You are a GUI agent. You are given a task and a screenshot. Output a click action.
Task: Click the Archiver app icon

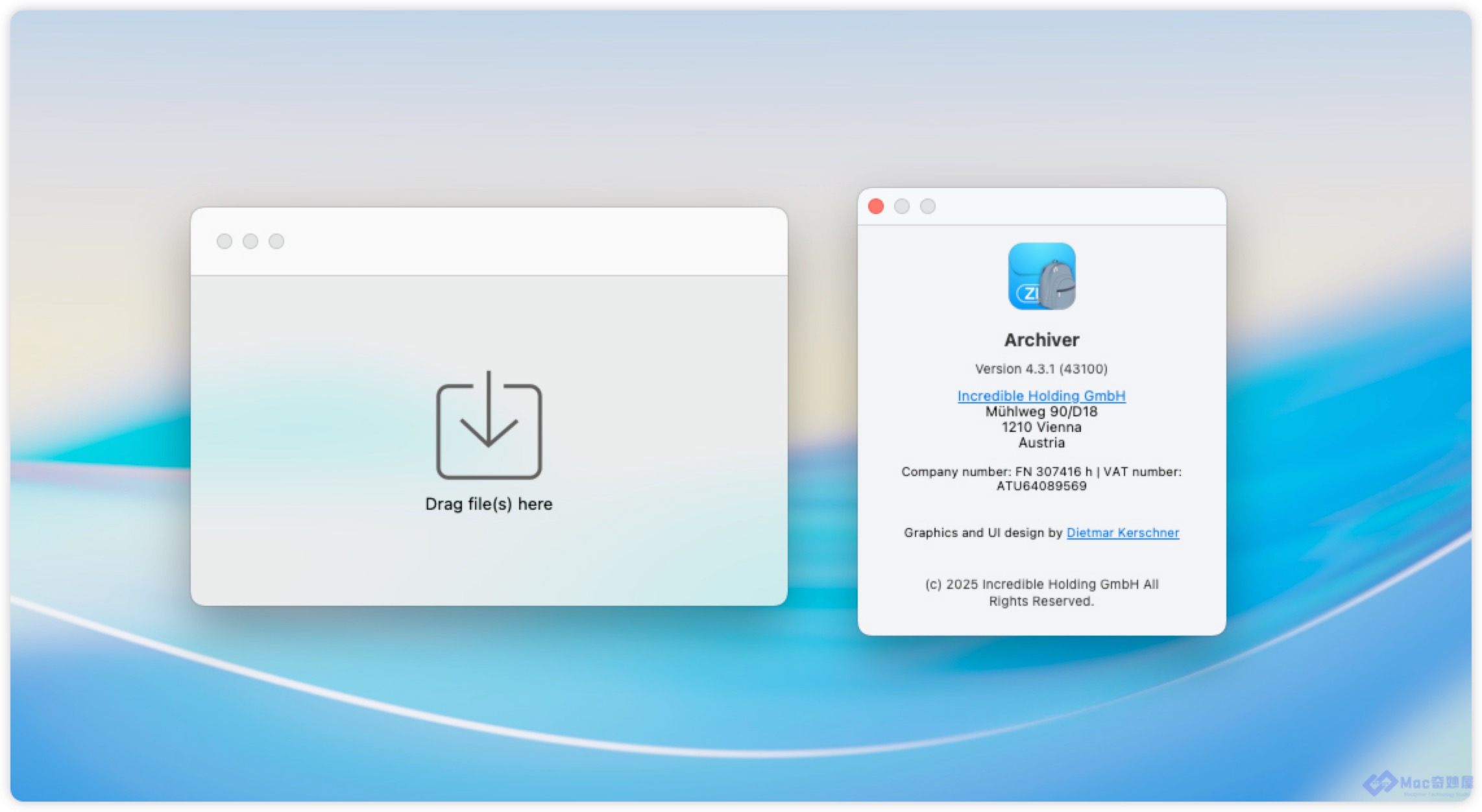(1041, 276)
